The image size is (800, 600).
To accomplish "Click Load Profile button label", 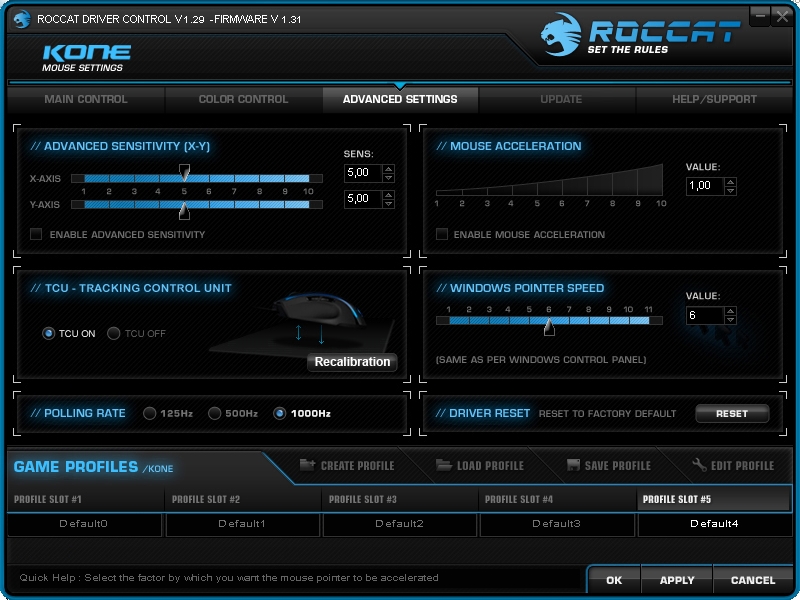I will pos(490,466).
